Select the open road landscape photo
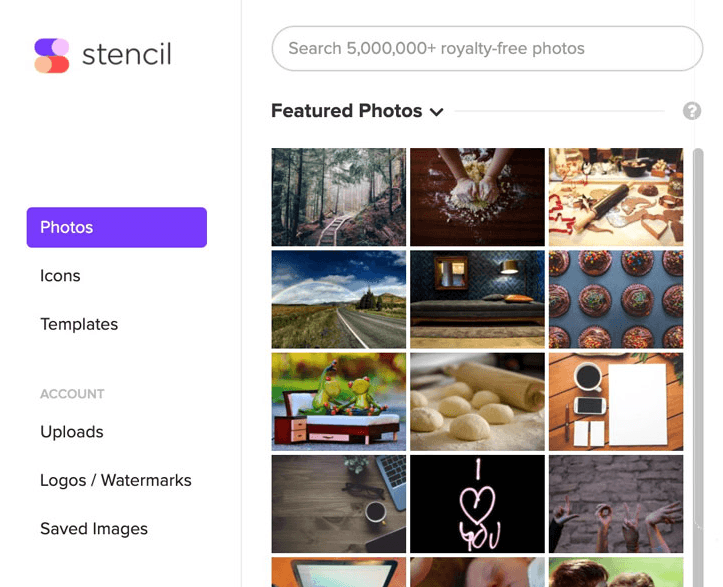723x587 pixels. point(338,299)
